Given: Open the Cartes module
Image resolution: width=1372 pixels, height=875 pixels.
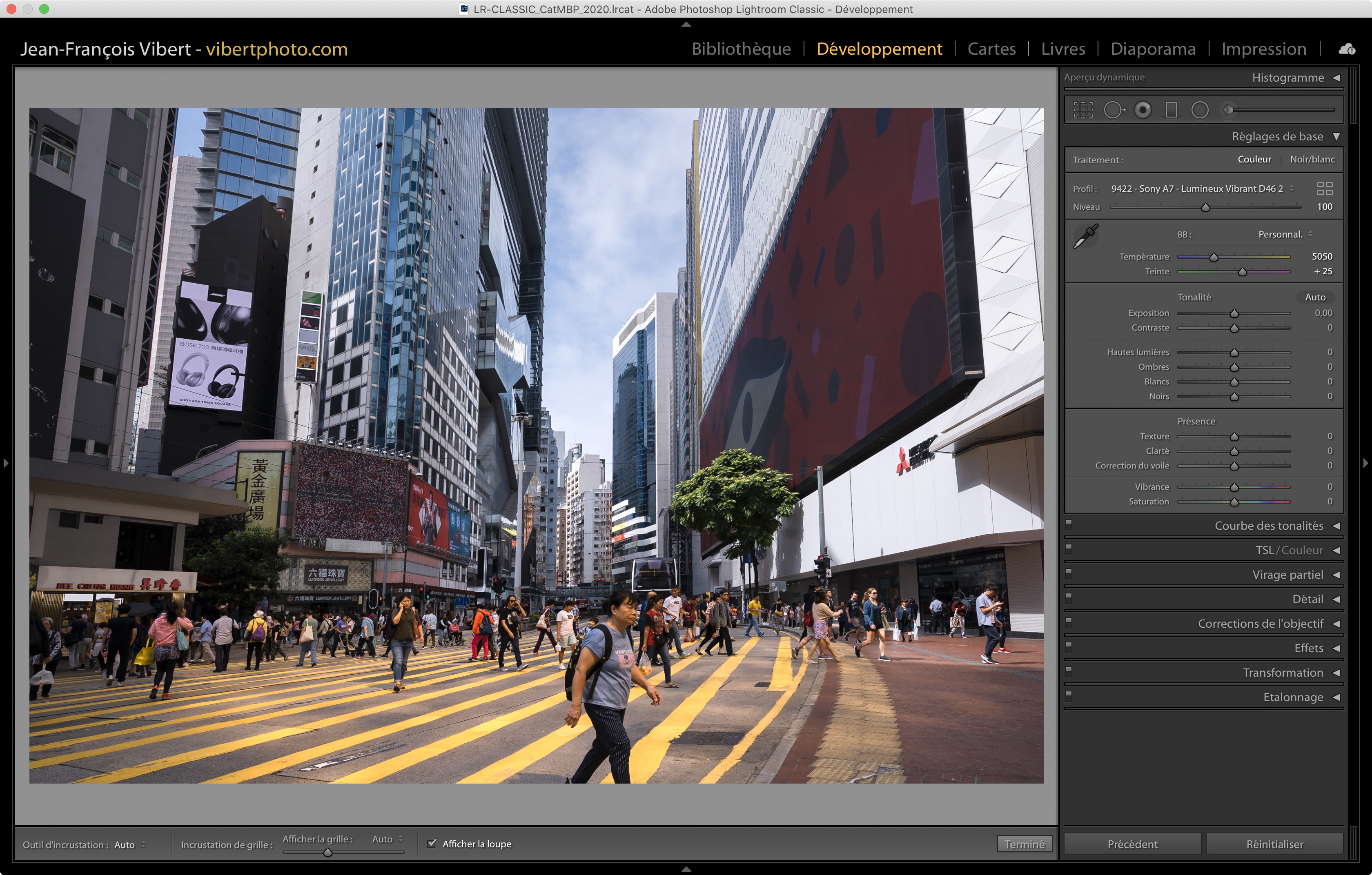Looking at the screenshot, I should tap(991, 49).
